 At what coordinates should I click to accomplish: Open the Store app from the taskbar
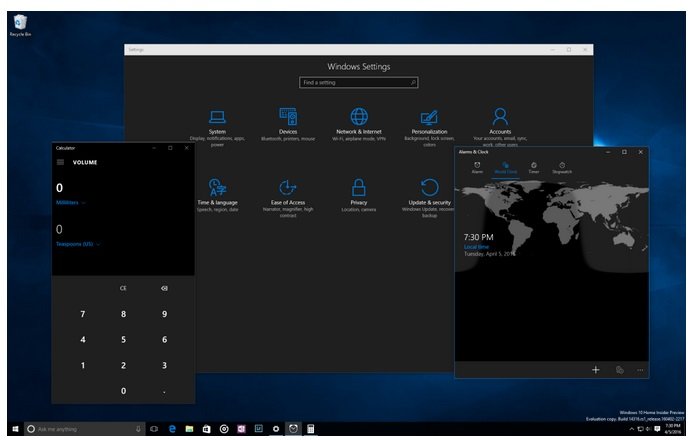[x=207, y=429]
